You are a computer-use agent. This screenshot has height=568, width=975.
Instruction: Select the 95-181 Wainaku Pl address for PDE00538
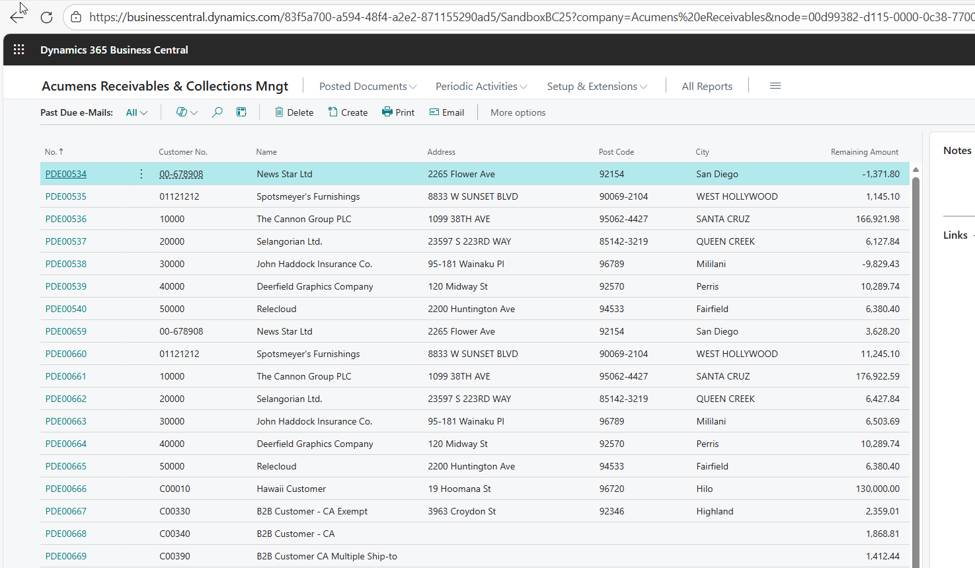(466, 264)
